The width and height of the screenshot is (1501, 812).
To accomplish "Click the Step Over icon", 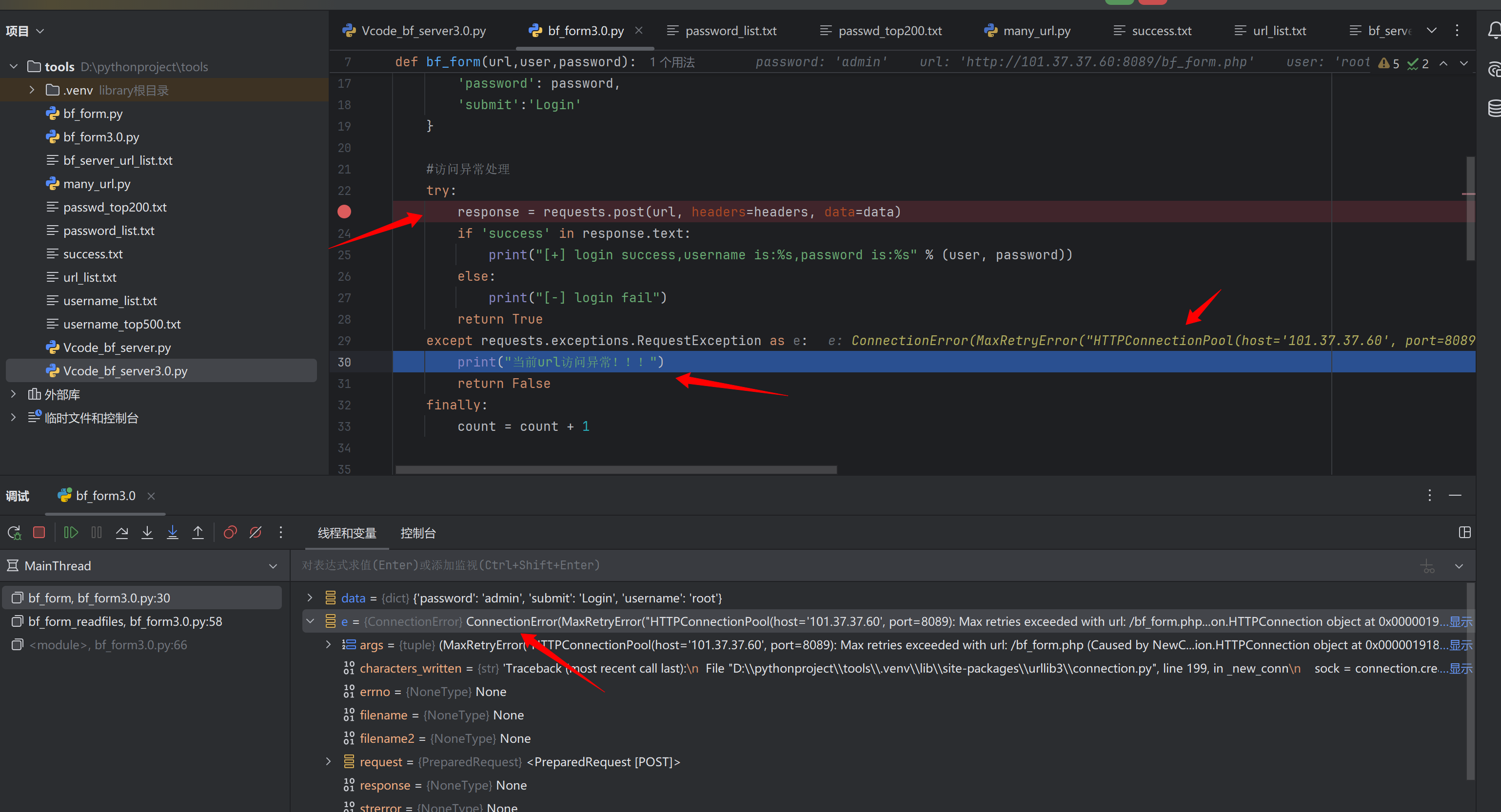I will click(x=122, y=532).
